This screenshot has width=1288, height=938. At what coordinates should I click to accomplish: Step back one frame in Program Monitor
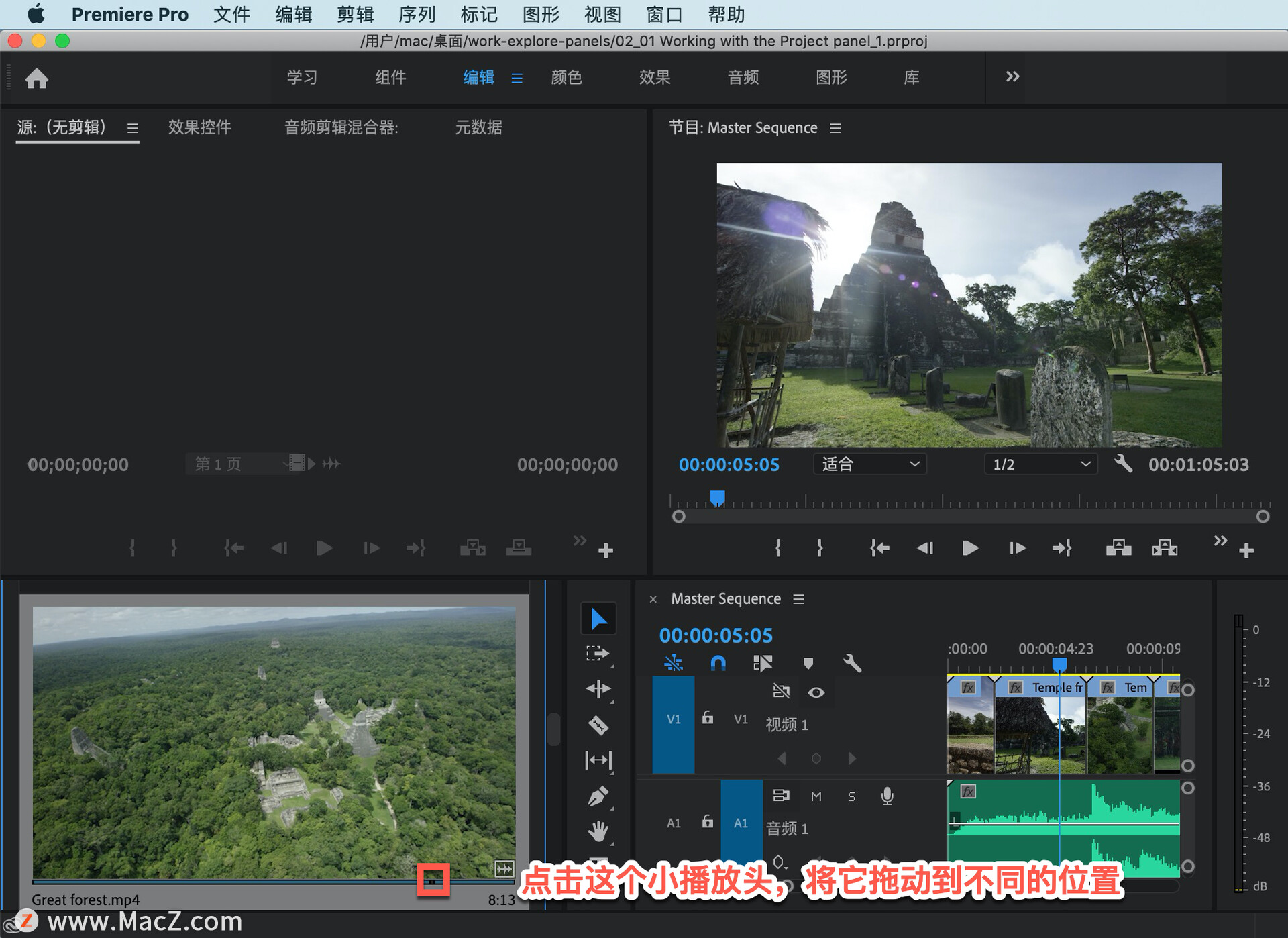[925, 548]
